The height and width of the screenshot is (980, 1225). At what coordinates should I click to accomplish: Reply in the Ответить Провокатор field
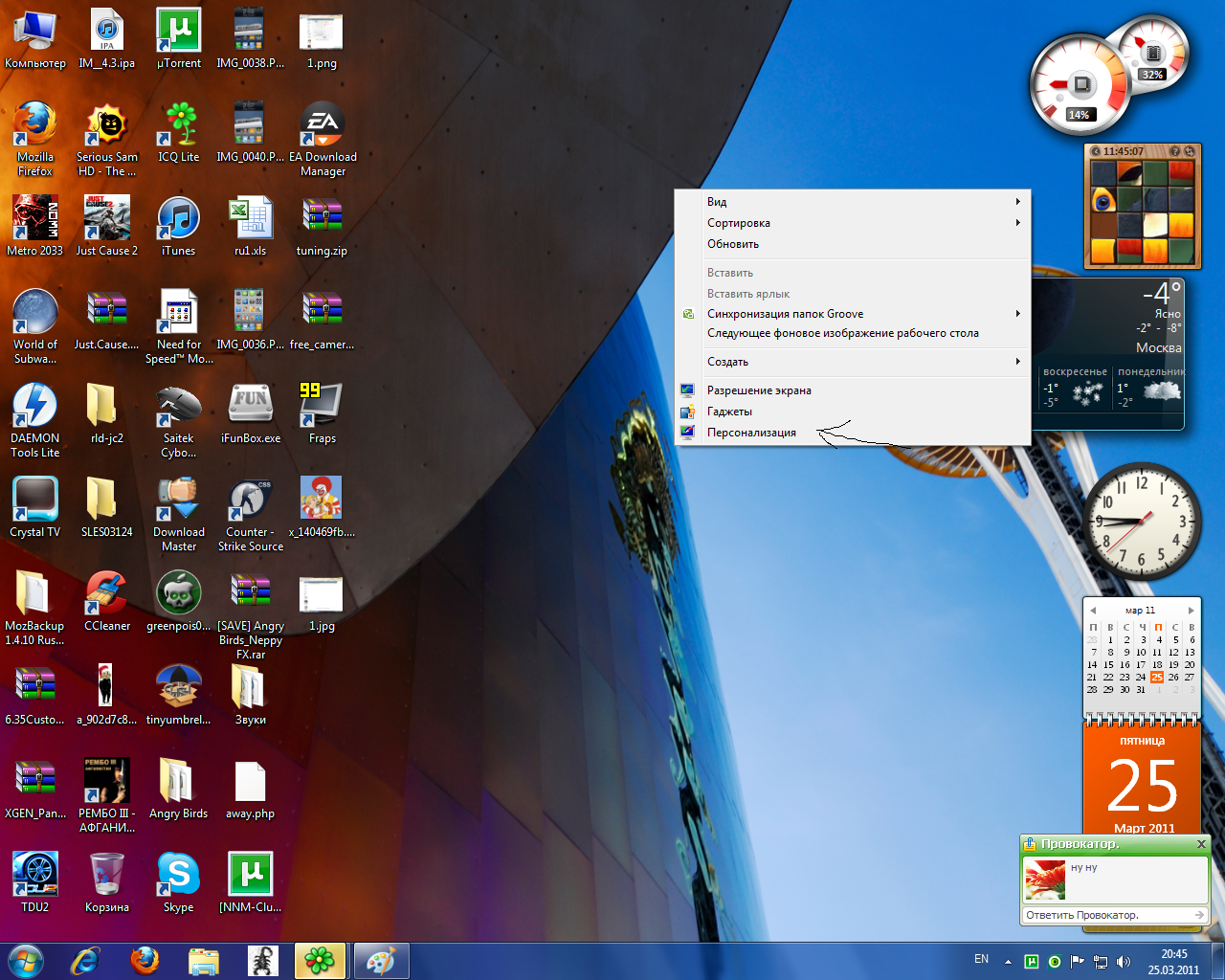point(1115,916)
